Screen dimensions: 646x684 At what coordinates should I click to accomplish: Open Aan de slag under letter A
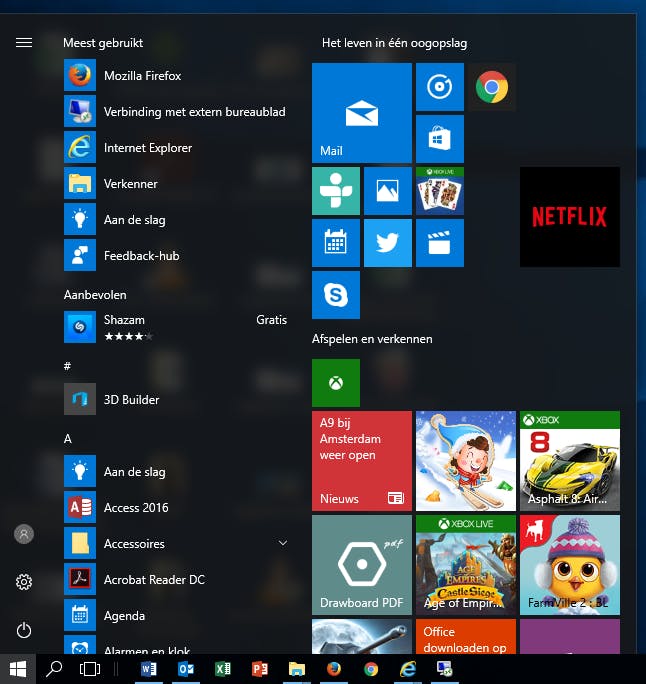[175, 472]
